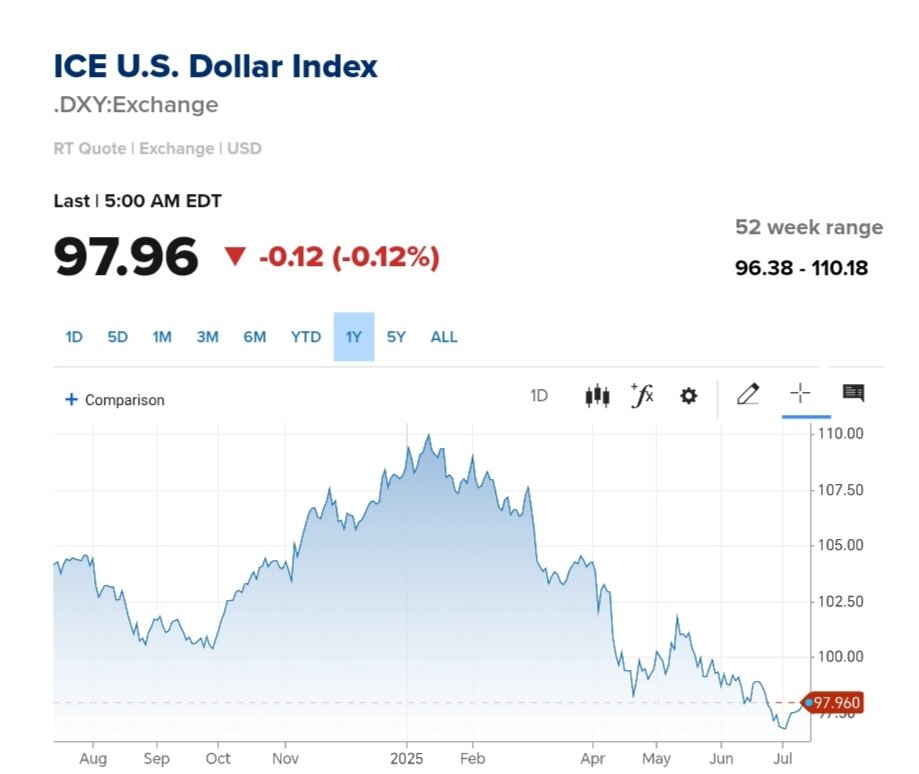The height and width of the screenshot is (774, 919).
Task: Switch chart range to 5Y
Action: click(397, 337)
